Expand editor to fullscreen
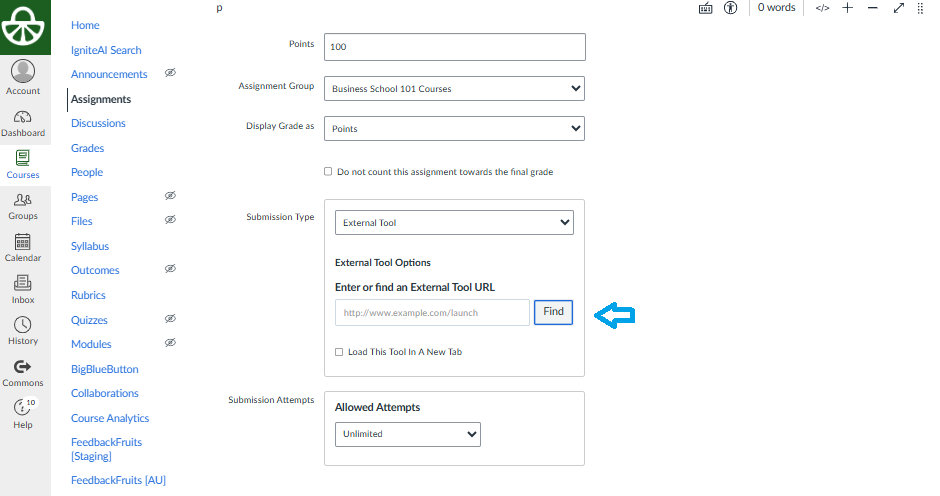This screenshot has width=940, height=496. click(898, 8)
